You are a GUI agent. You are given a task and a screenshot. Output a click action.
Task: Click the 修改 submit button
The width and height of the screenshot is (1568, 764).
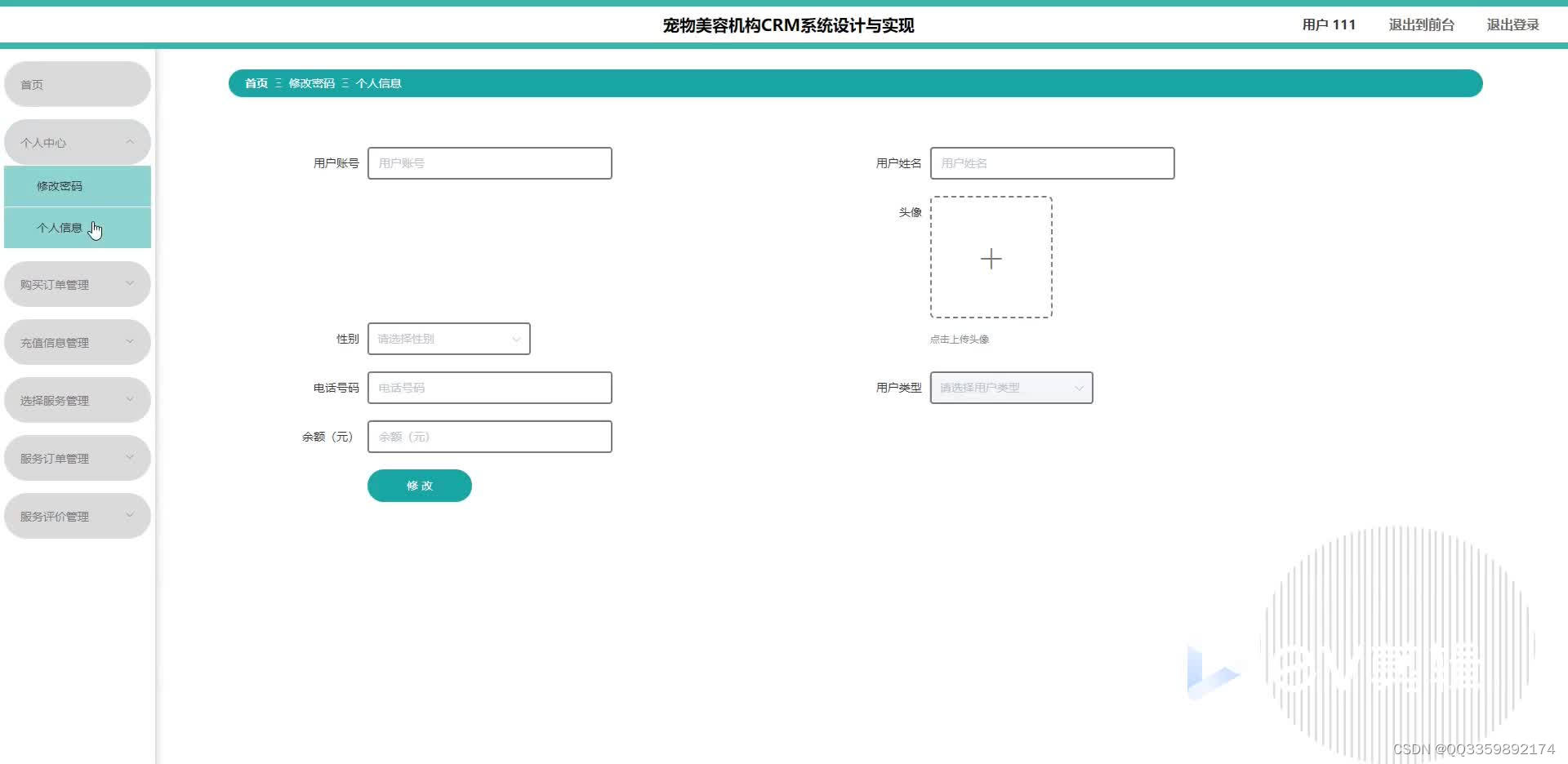click(x=420, y=486)
